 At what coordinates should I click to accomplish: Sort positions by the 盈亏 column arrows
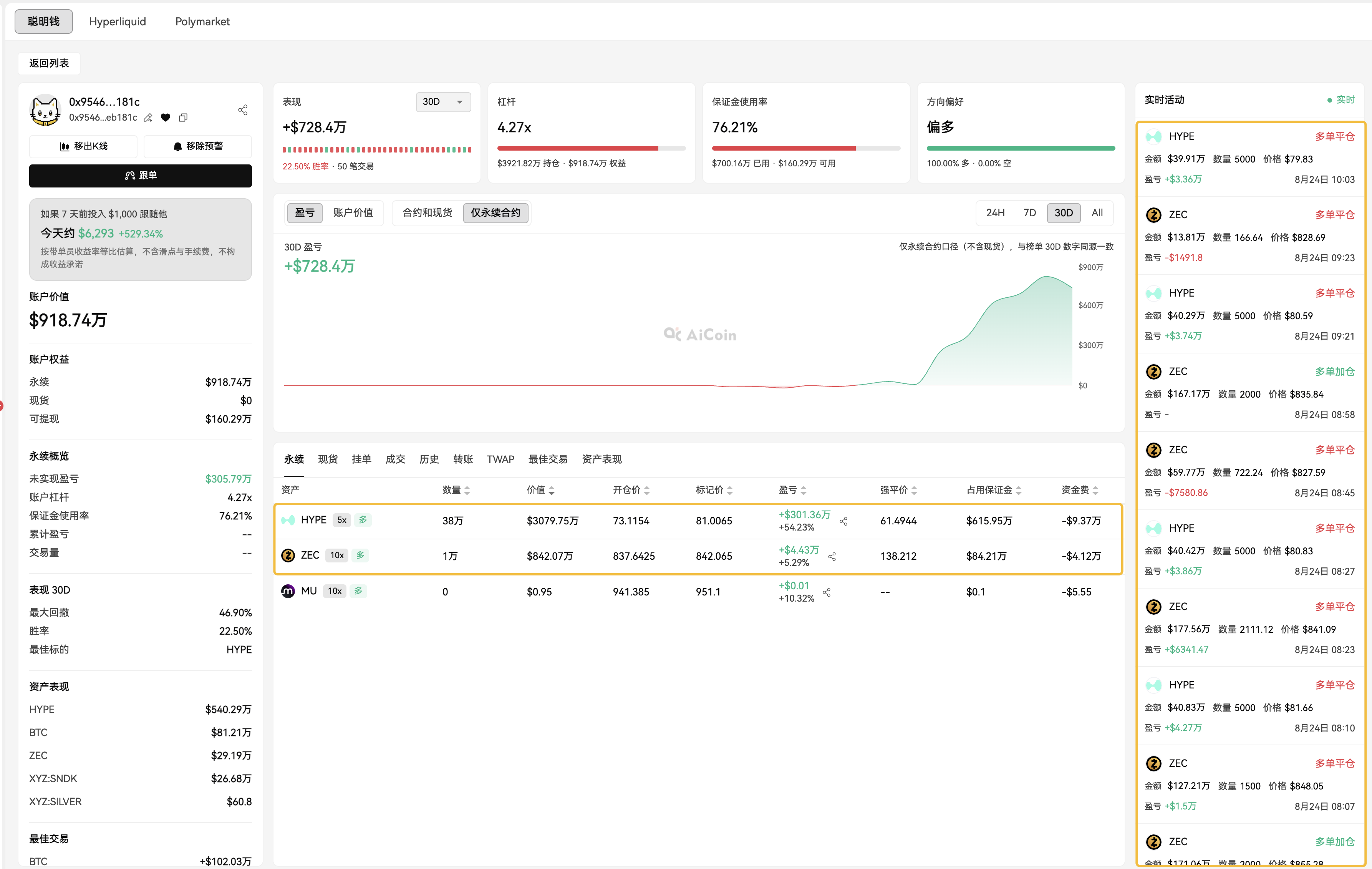804,490
